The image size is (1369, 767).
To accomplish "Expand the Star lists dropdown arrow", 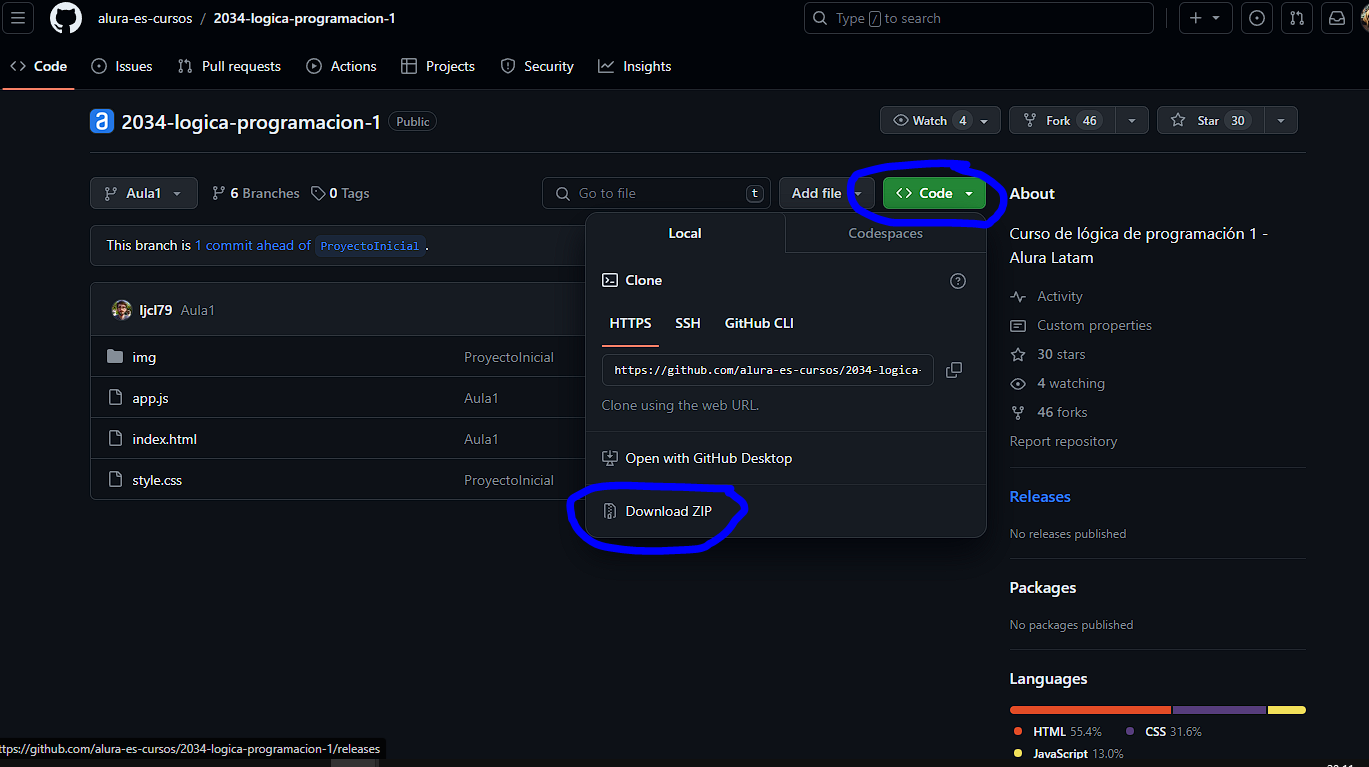I will pos(1281,120).
